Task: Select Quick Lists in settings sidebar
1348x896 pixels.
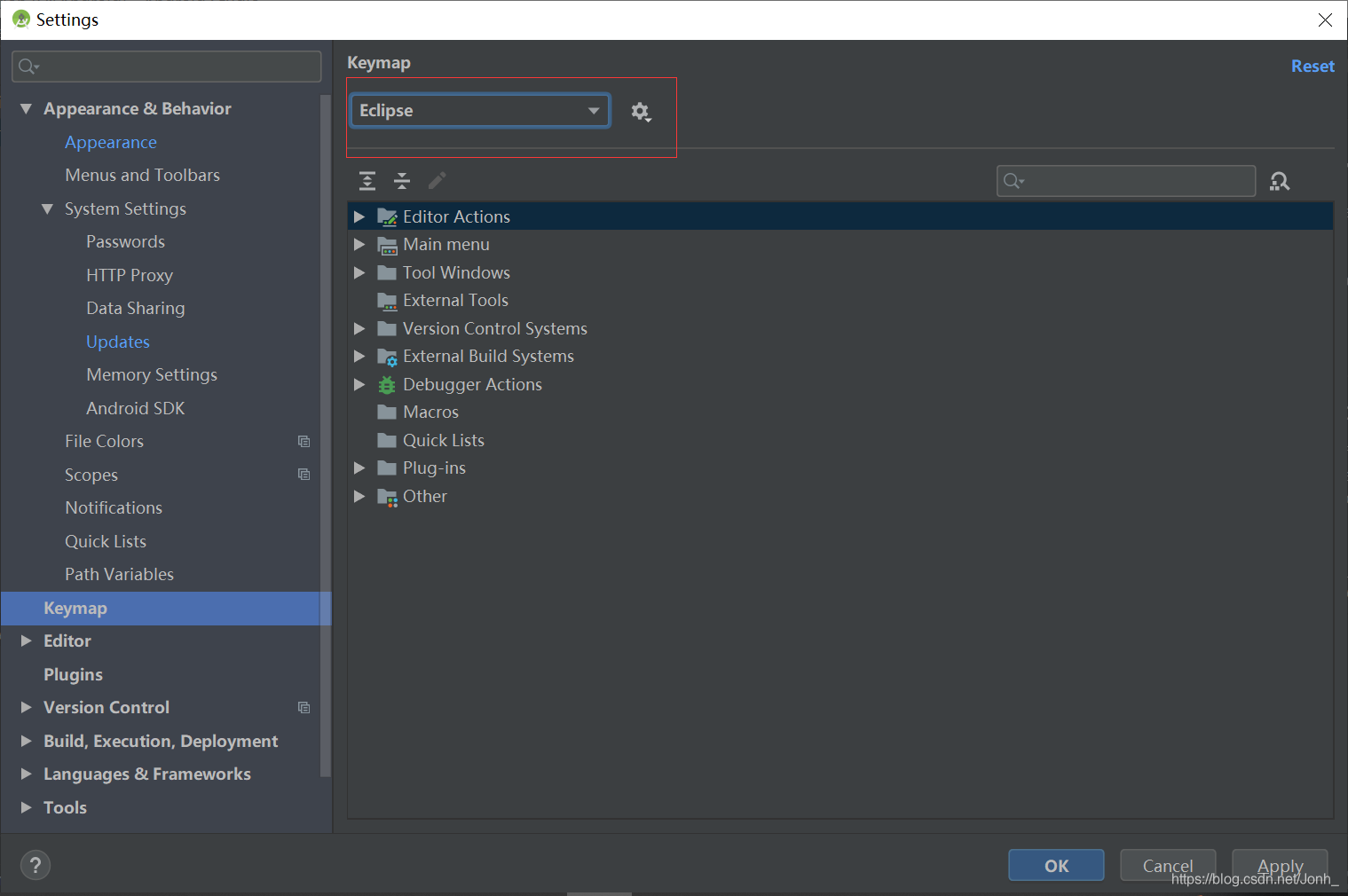Action: [106, 541]
